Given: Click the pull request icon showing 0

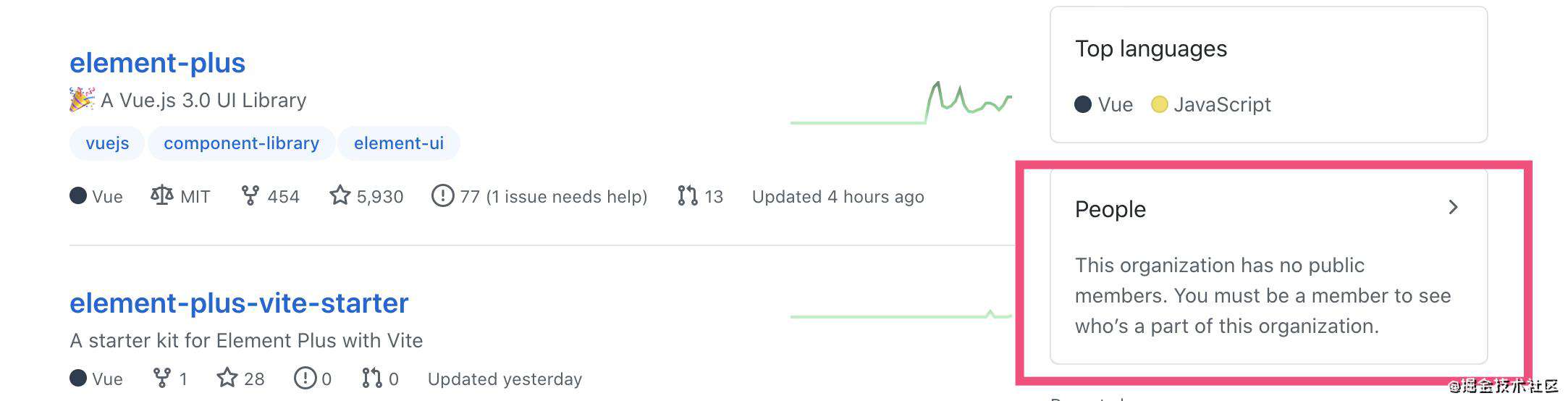Looking at the screenshot, I should point(372,378).
